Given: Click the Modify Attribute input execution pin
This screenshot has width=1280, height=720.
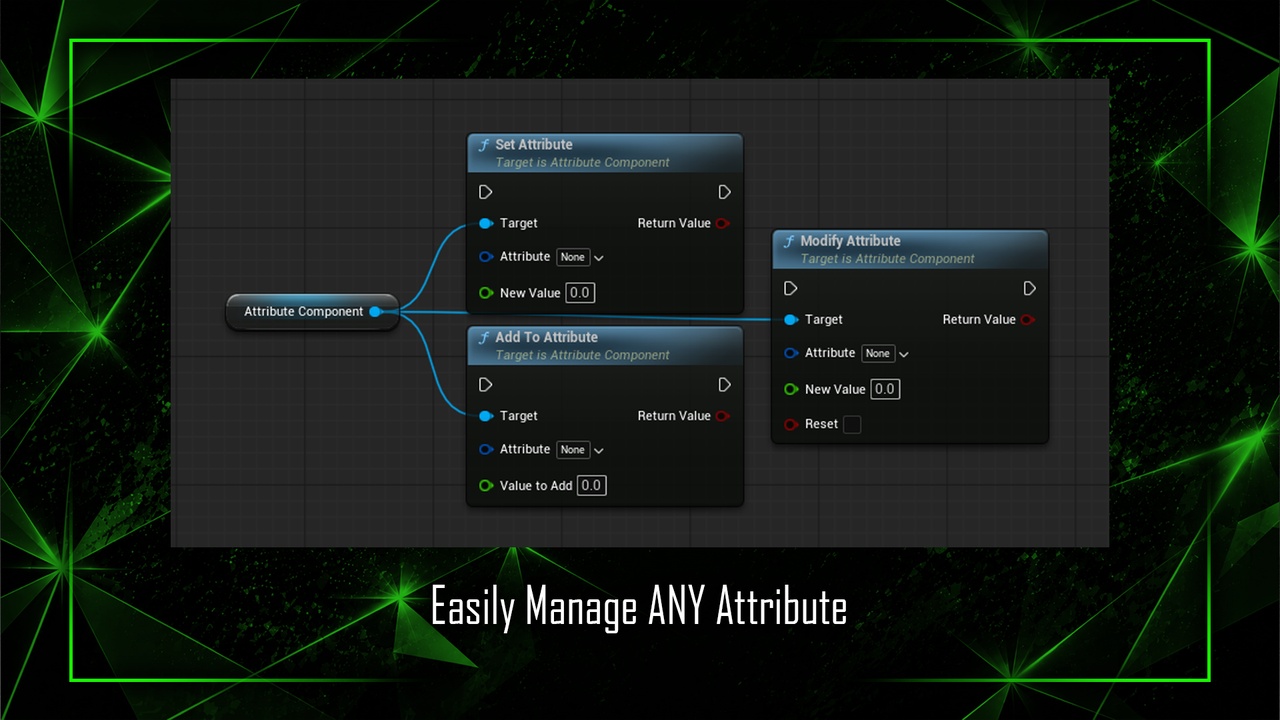Looking at the screenshot, I should click(x=791, y=288).
